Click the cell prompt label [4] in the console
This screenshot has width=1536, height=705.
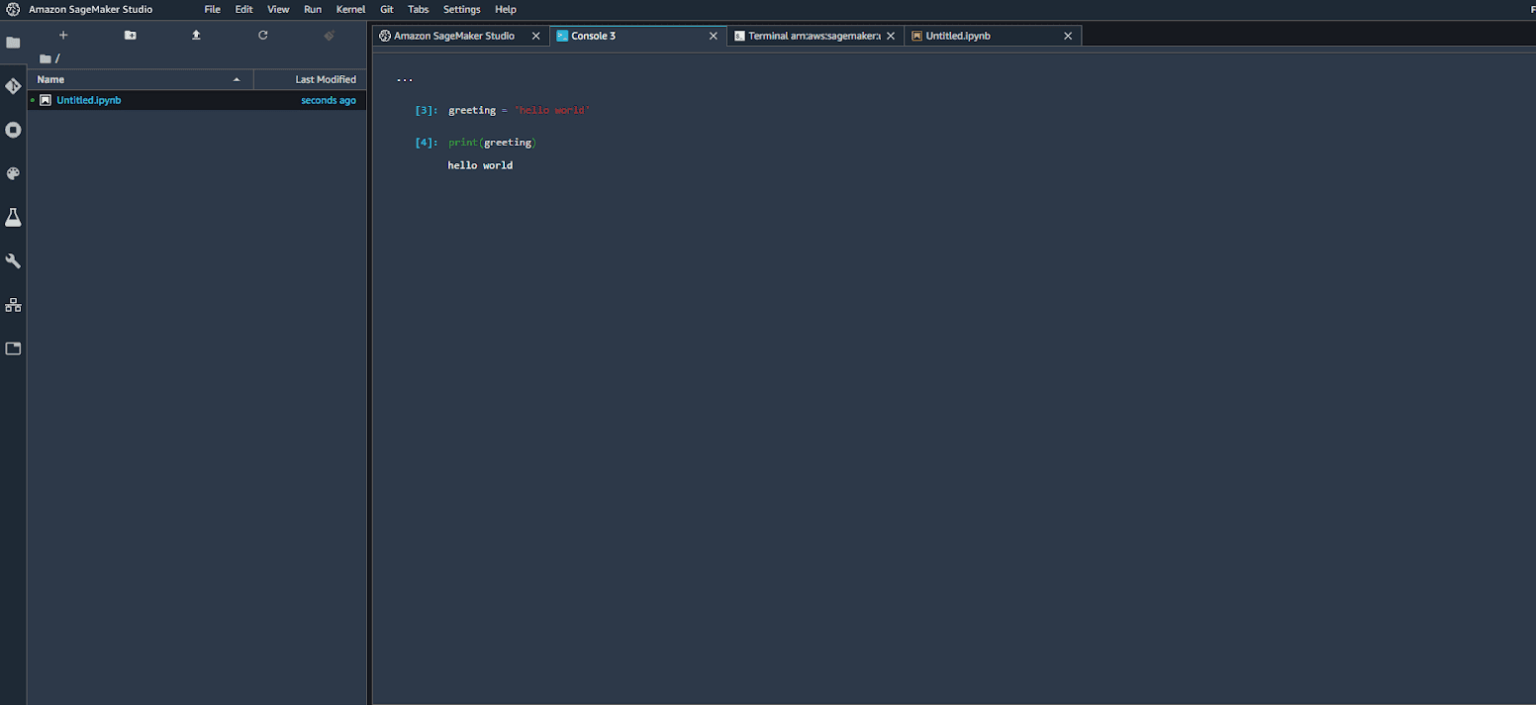click(424, 142)
